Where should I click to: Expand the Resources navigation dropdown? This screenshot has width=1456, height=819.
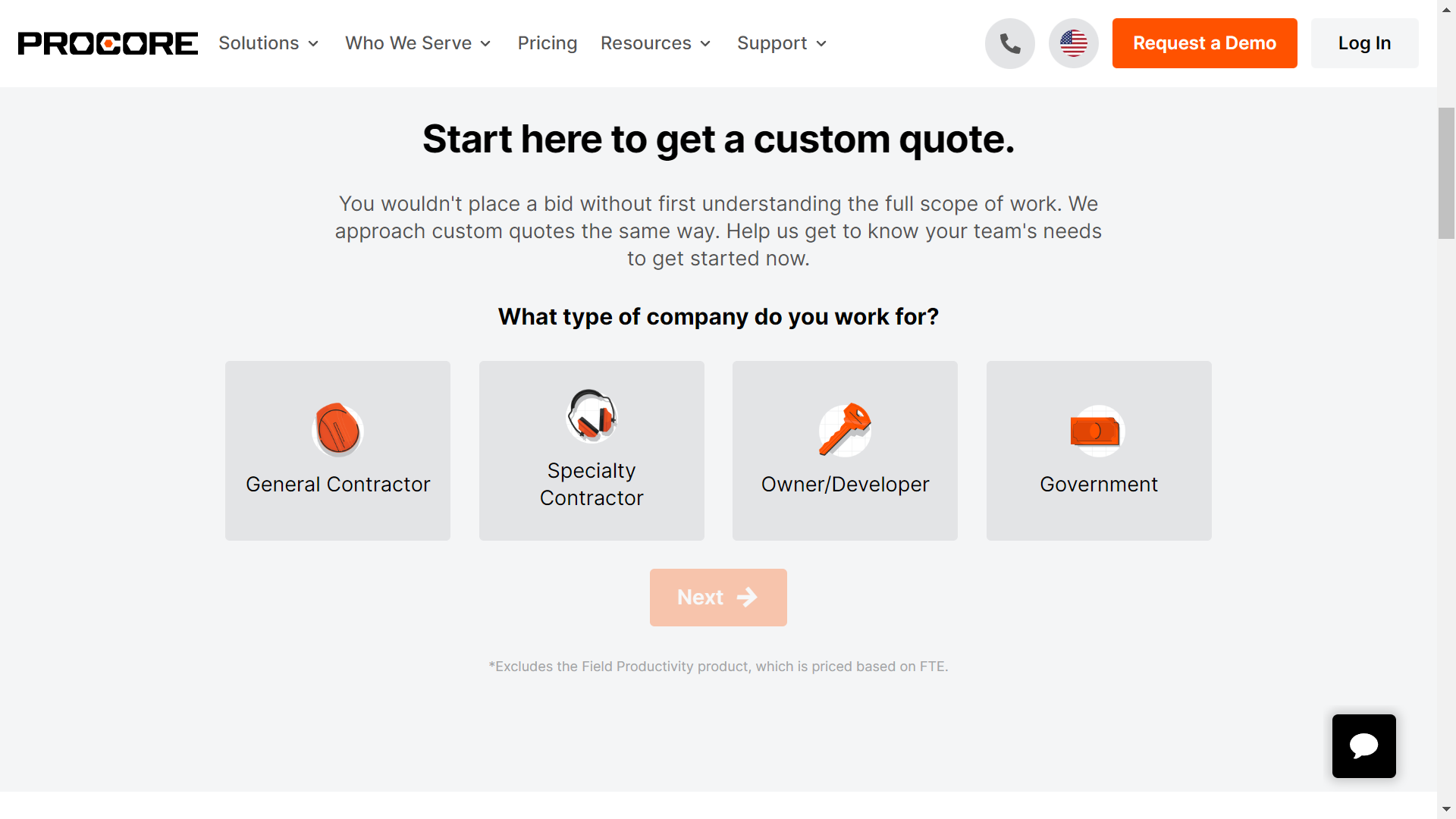tap(657, 43)
